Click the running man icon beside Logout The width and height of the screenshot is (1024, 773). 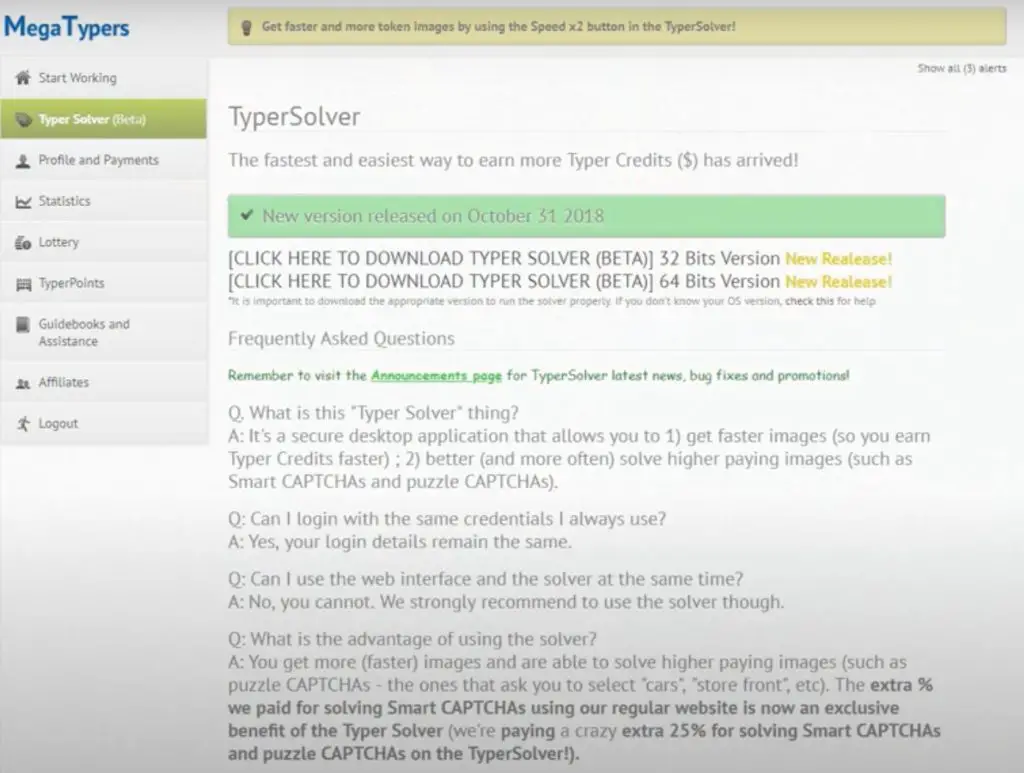[24, 424]
